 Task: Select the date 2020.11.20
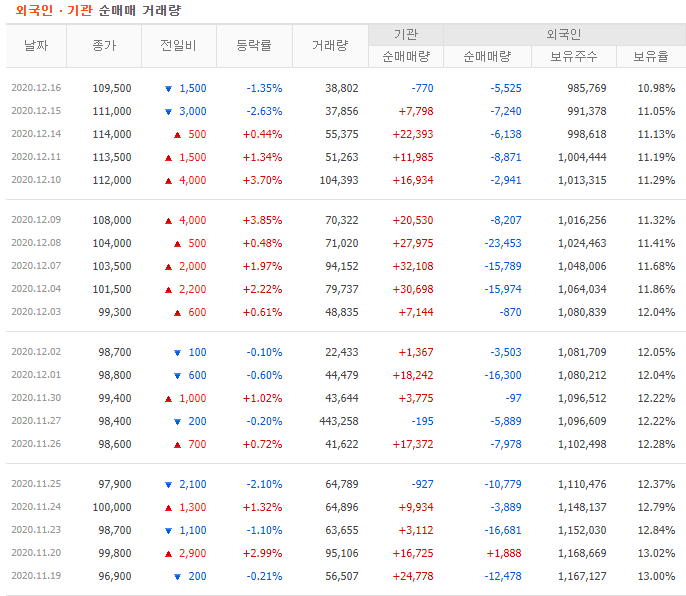[x=36, y=553]
